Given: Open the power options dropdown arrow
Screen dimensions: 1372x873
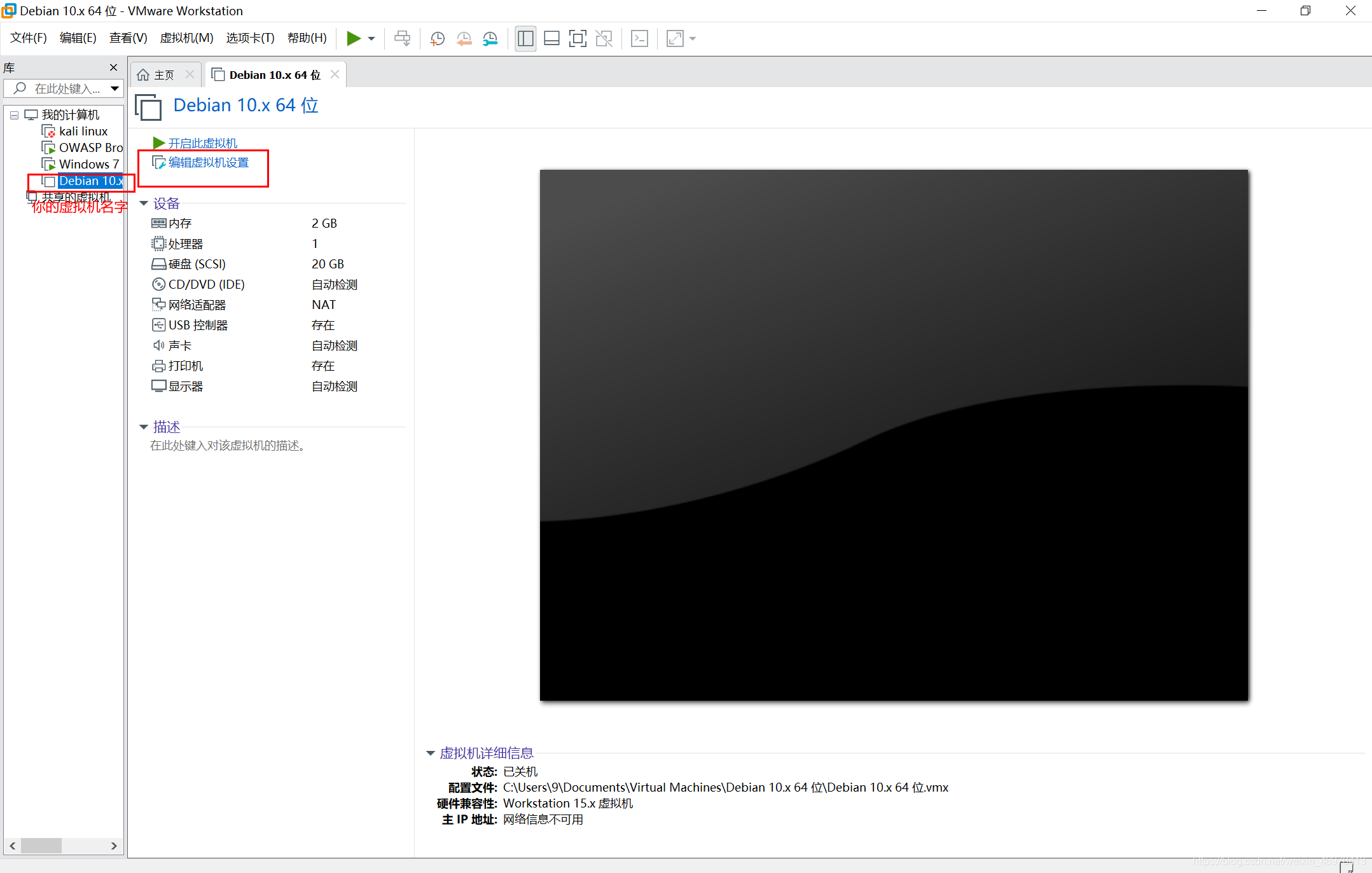Looking at the screenshot, I should tap(371, 39).
